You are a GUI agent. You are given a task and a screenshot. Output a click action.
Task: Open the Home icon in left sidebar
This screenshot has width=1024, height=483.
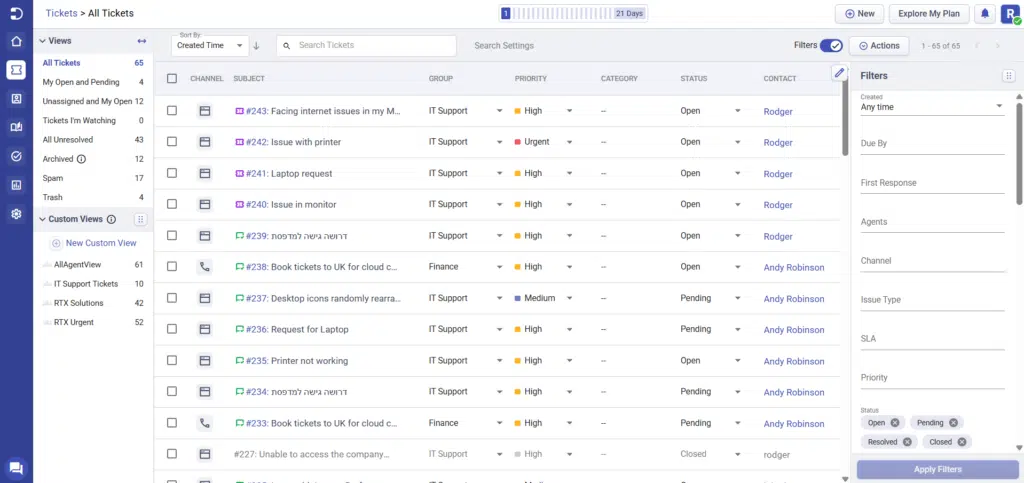click(16, 41)
